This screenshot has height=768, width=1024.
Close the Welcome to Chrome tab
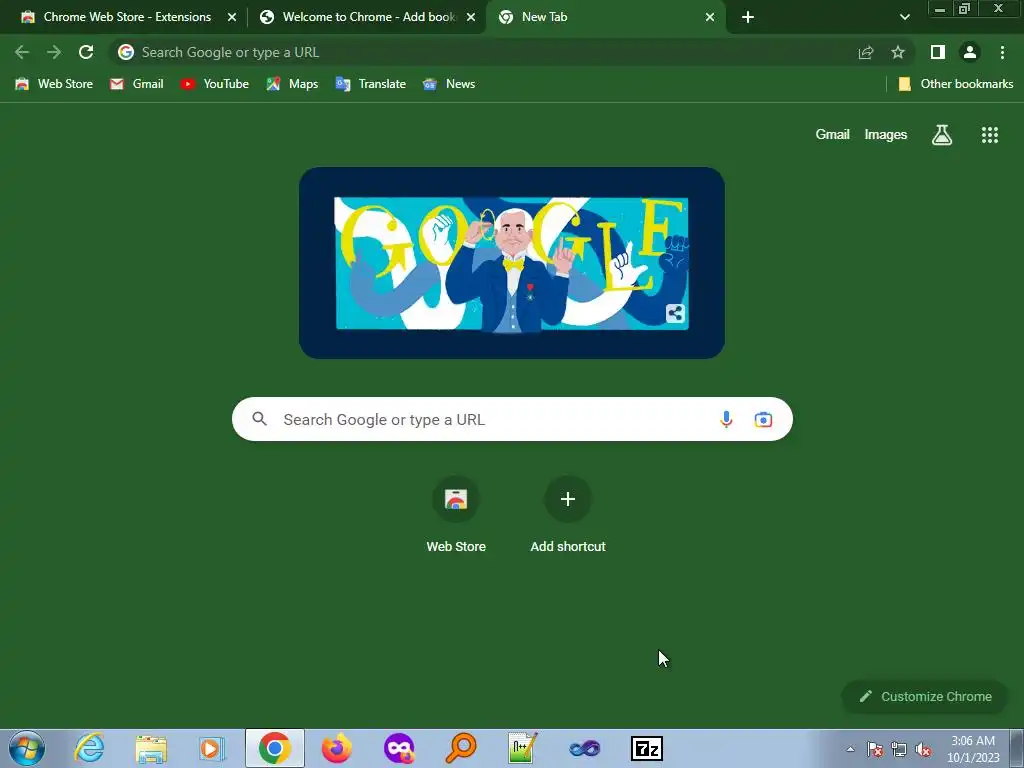click(x=471, y=17)
